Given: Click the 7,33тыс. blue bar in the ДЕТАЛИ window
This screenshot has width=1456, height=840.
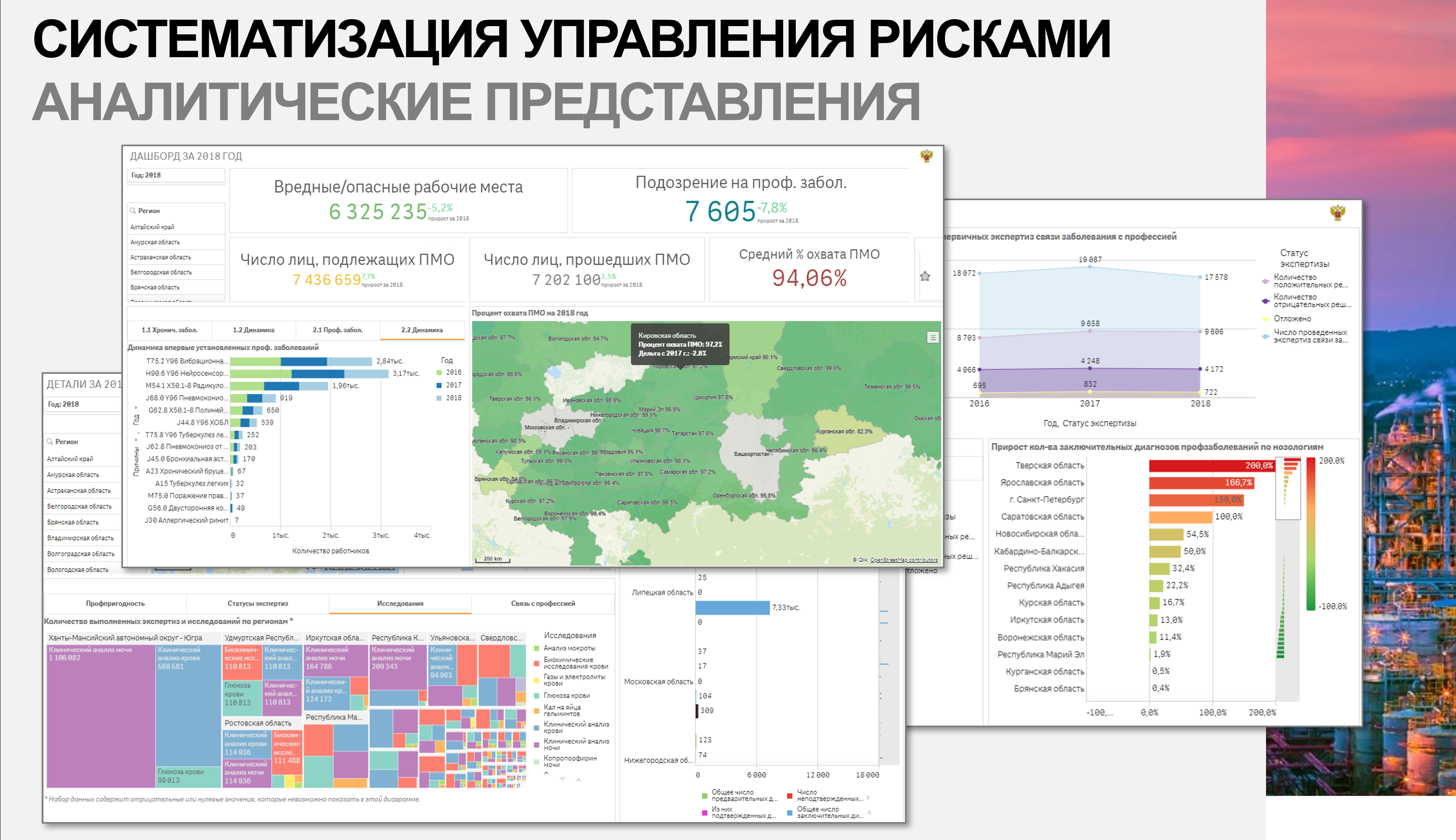Looking at the screenshot, I should coord(732,608).
